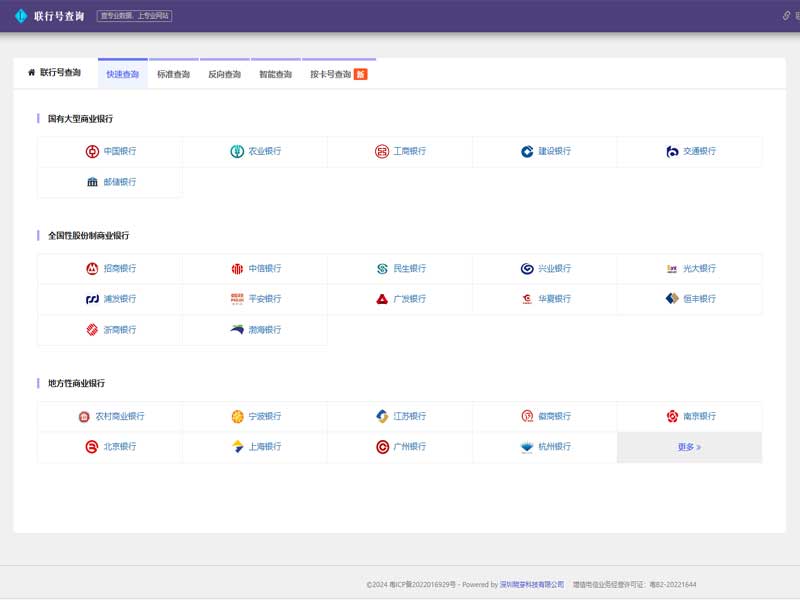Go to the 智能查询 tab
The image size is (800, 600).
(276, 74)
